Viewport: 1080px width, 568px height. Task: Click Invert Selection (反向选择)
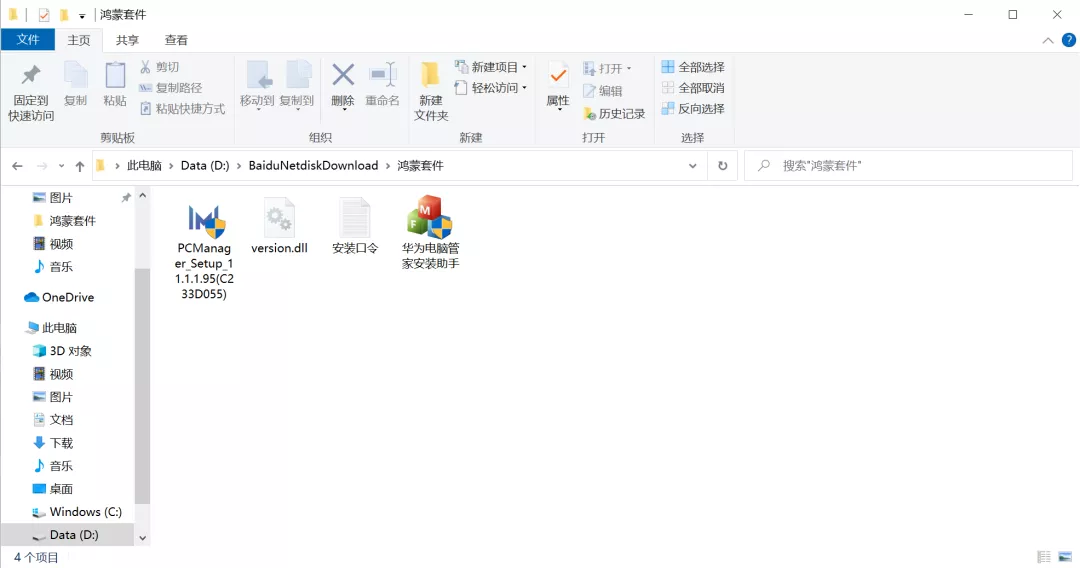(x=693, y=109)
